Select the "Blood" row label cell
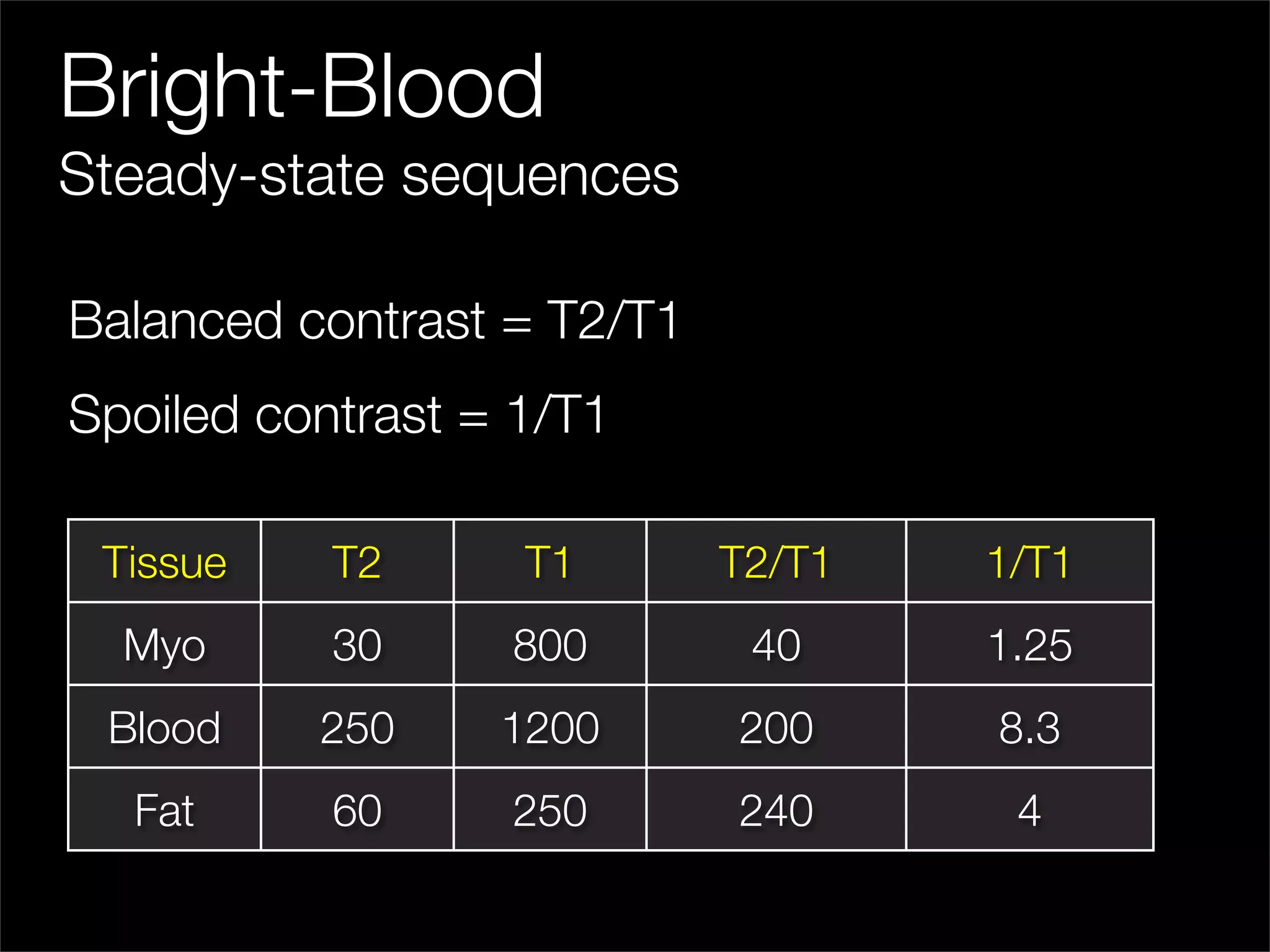1270x952 pixels. coord(164,728)
